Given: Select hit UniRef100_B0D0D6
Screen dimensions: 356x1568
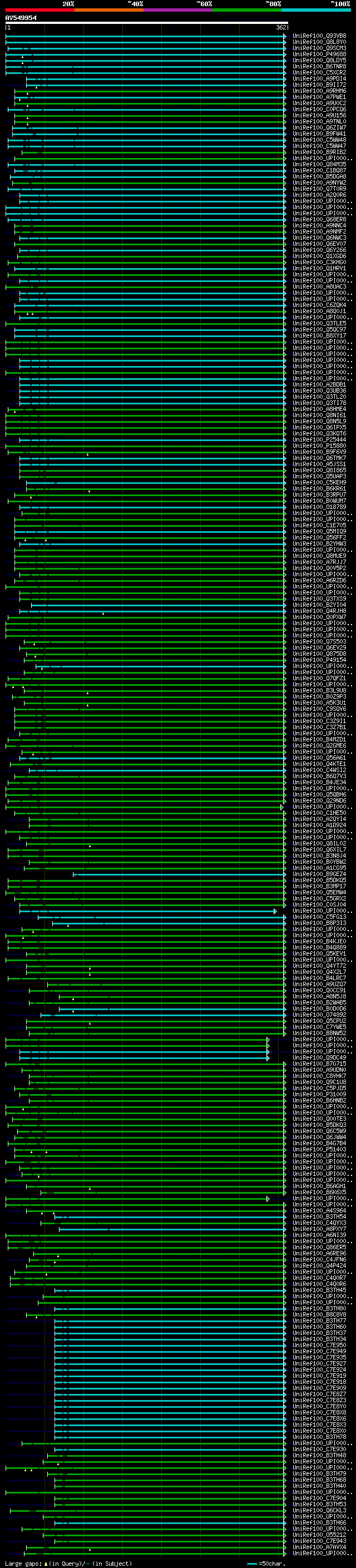Looking at the screenshot, I should pyautogui.click(x=319, y=1008).
